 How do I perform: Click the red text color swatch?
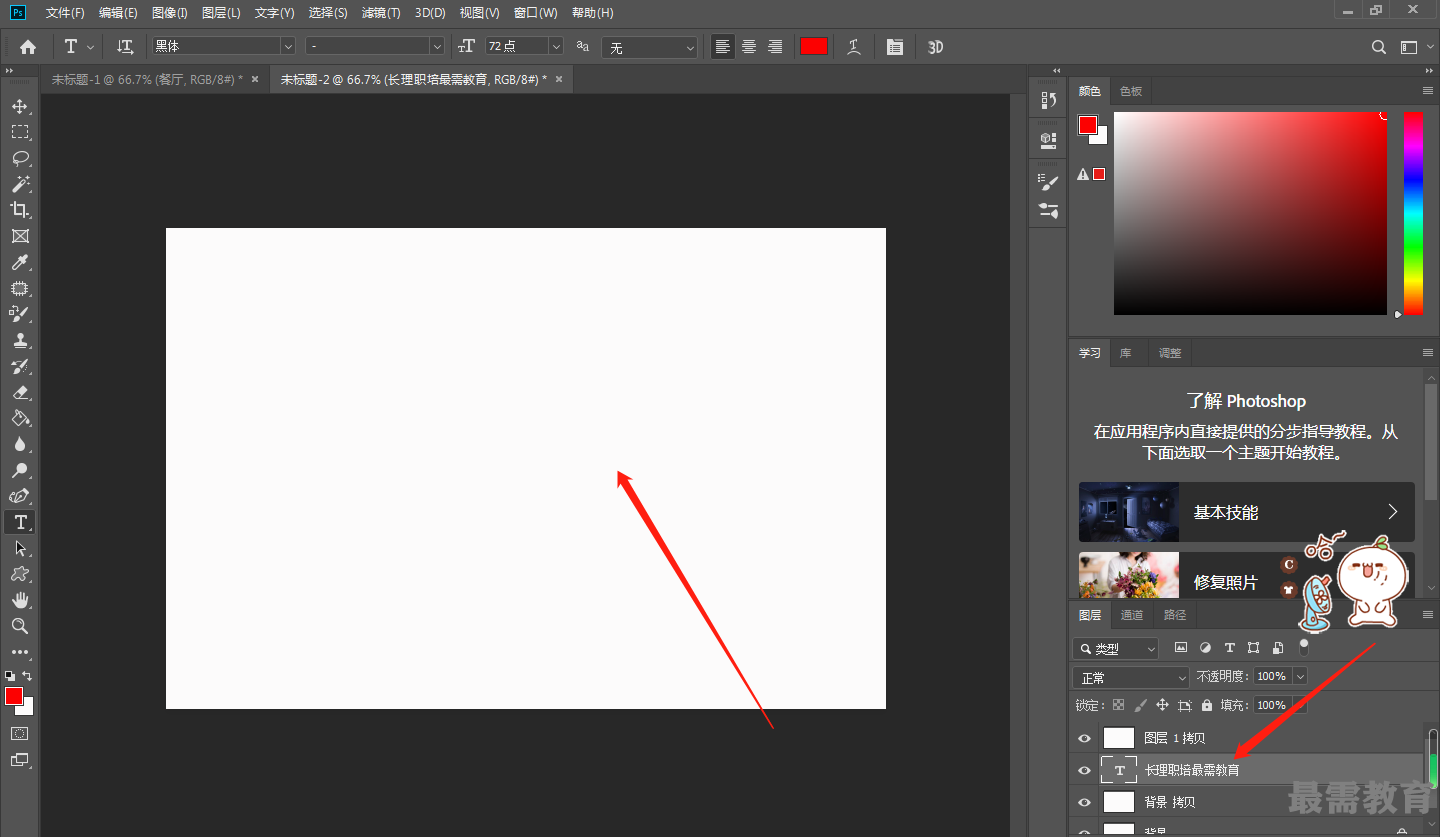click(x=814, y=46)
